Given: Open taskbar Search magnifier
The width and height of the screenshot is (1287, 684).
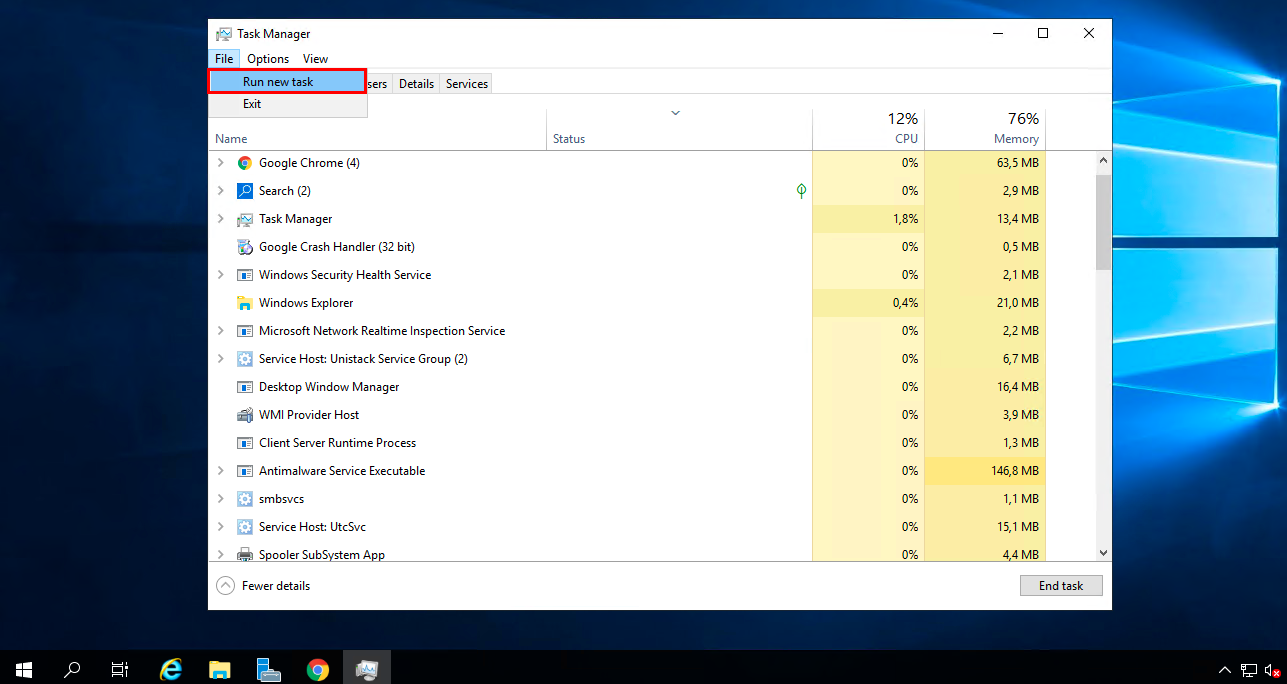Looking at the screenshot, I should (x=72, y=669).
